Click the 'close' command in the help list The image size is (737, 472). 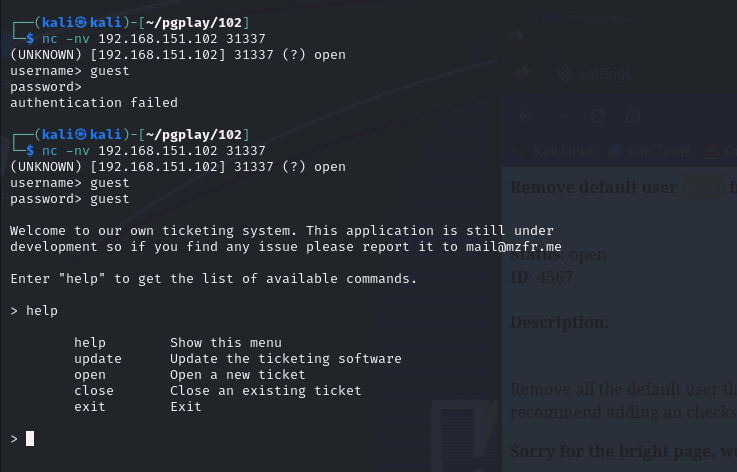[x=94, y=391]
